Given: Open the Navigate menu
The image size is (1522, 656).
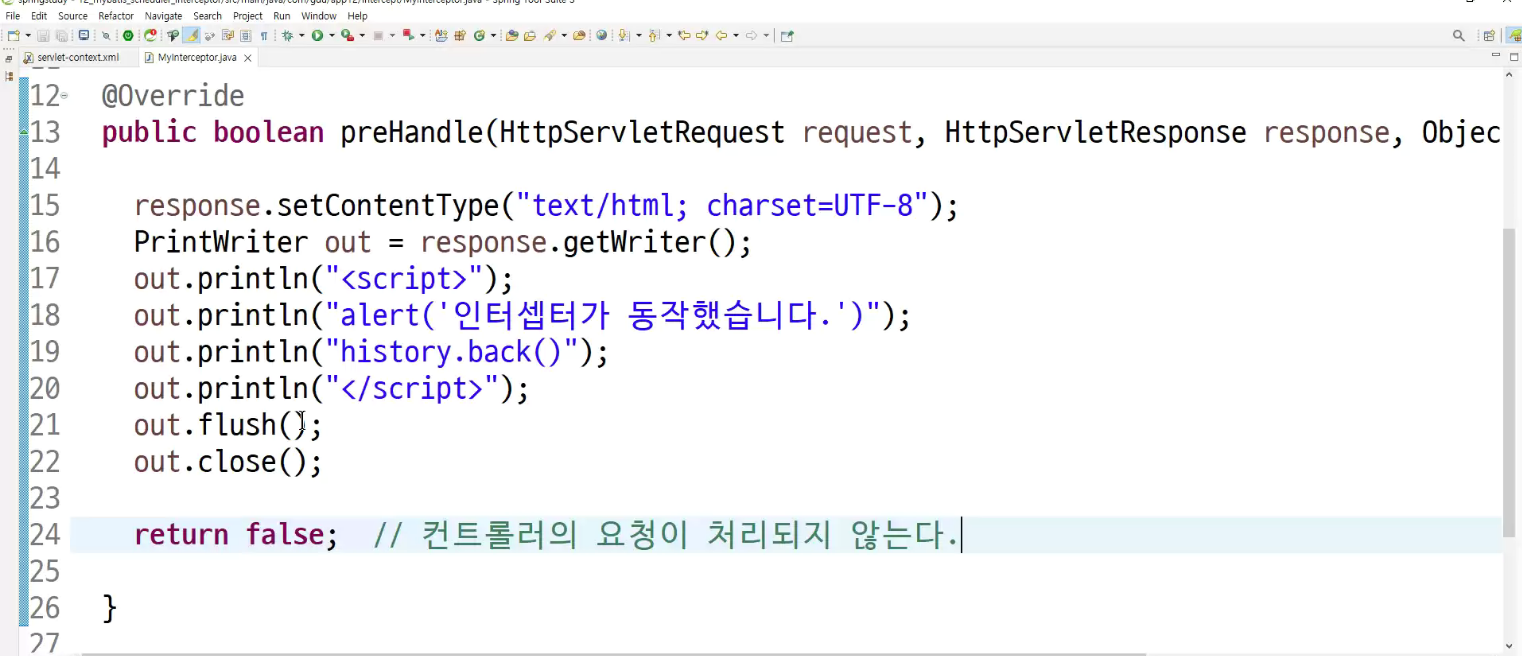Looking at the screenshot, I should click(164, 16).
